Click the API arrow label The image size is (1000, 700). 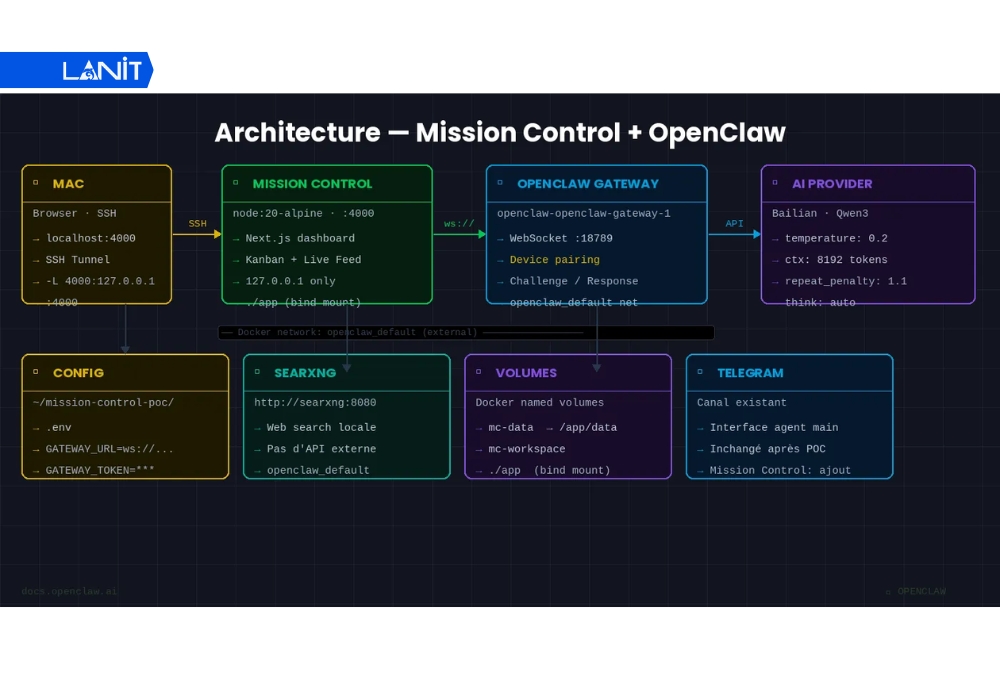(734, 224)
